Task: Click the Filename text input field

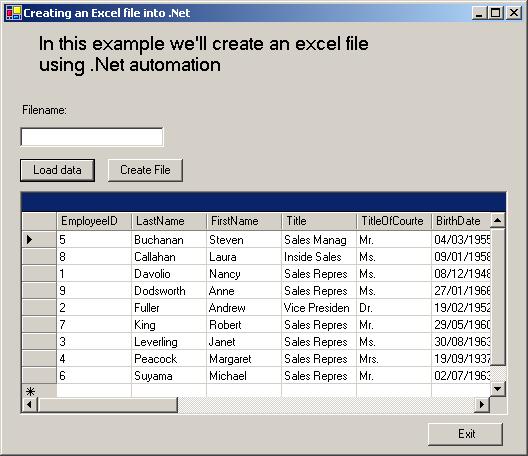Action: pyautogui.click(x=92, y=137)
